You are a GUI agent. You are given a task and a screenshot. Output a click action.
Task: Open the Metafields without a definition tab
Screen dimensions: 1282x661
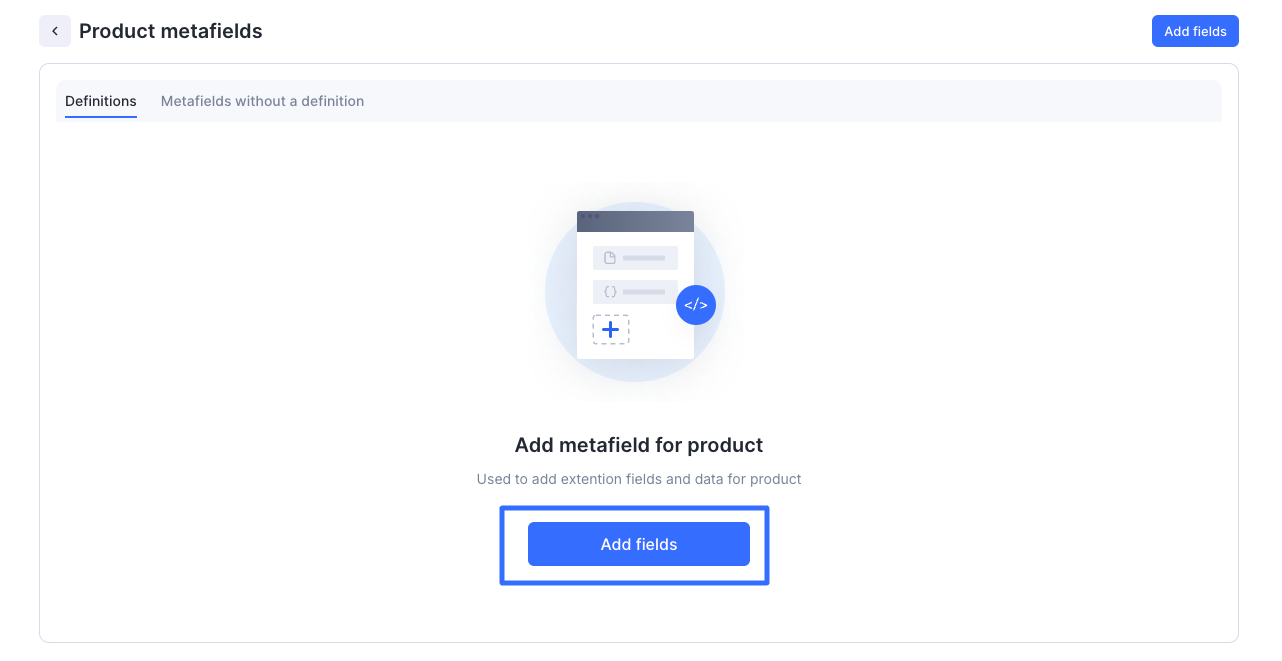[x=262, y=101]
